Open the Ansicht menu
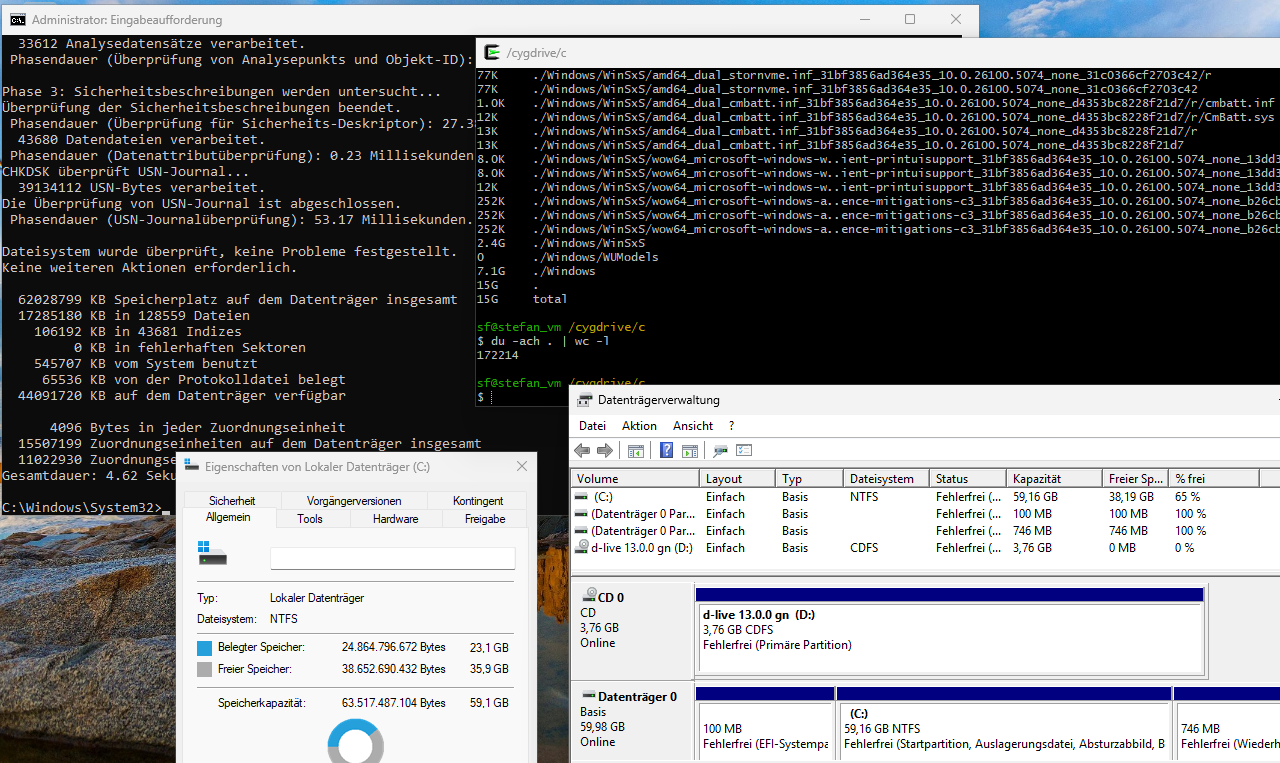Viewport: 1280px width, 763px height. coord(693,426)
